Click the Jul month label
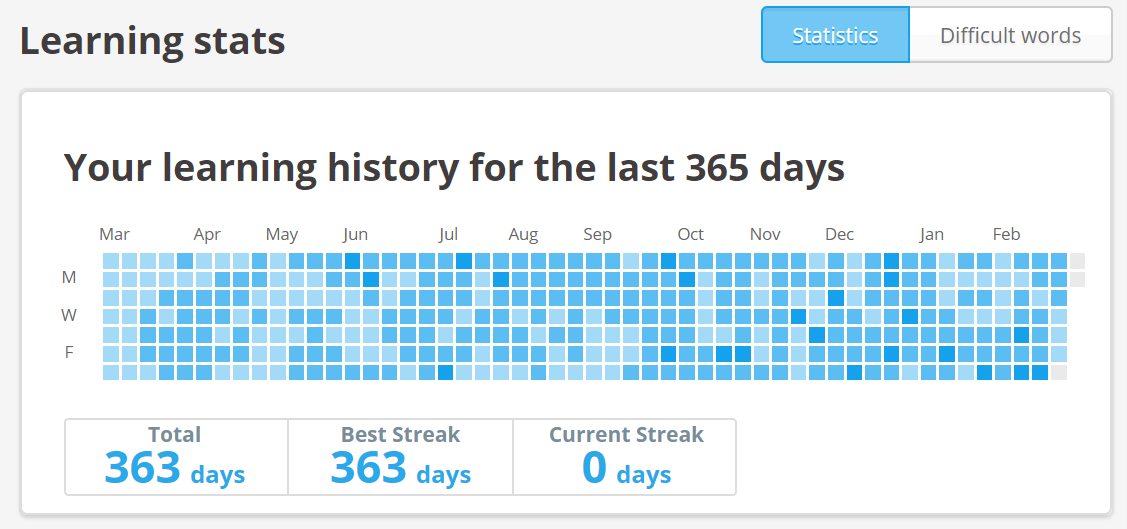The image size is (1127, 529). pos(448,234)
